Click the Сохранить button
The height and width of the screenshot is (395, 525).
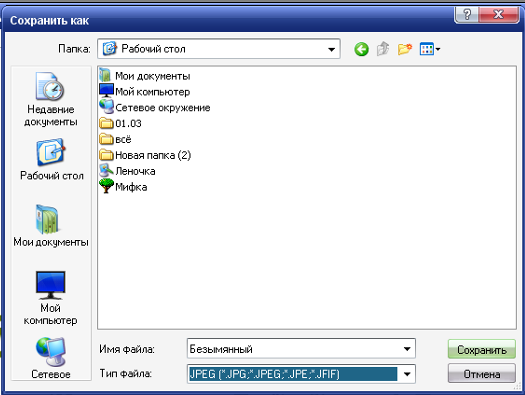(x=481, y=349)
